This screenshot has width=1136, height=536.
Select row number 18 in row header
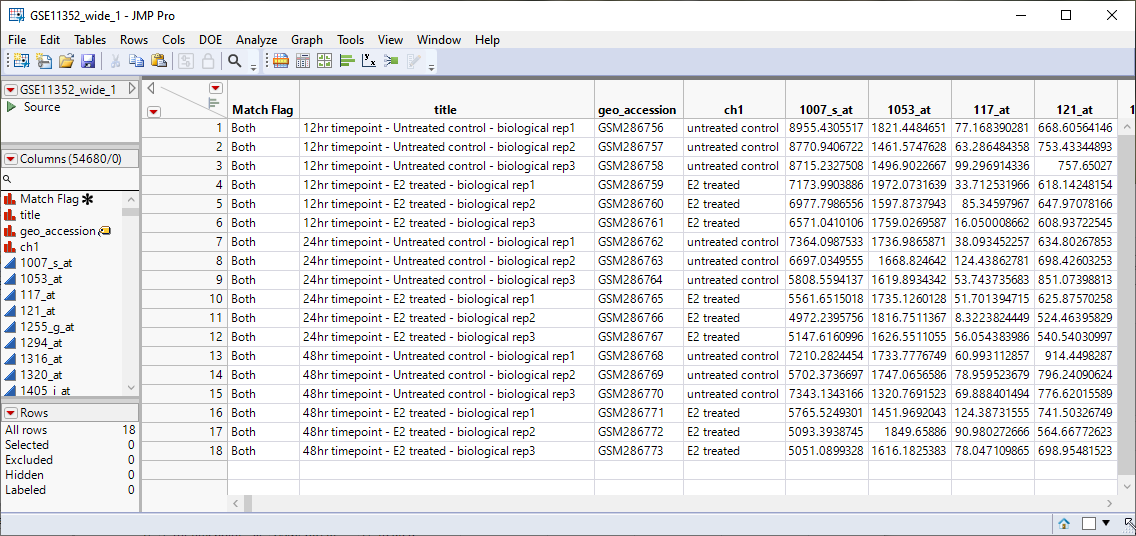(x=185, y=451)
